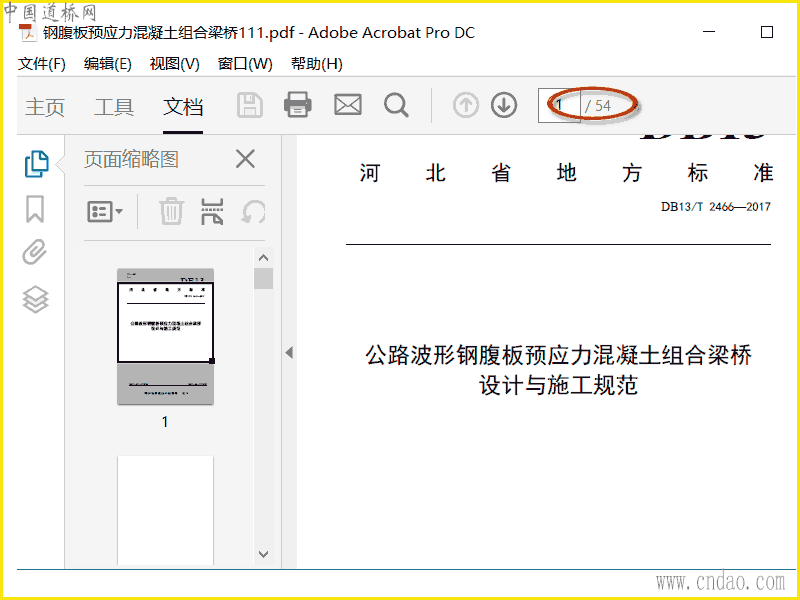
Task: Open the Find text magnifier icon
Action: [x=396, y=106]
